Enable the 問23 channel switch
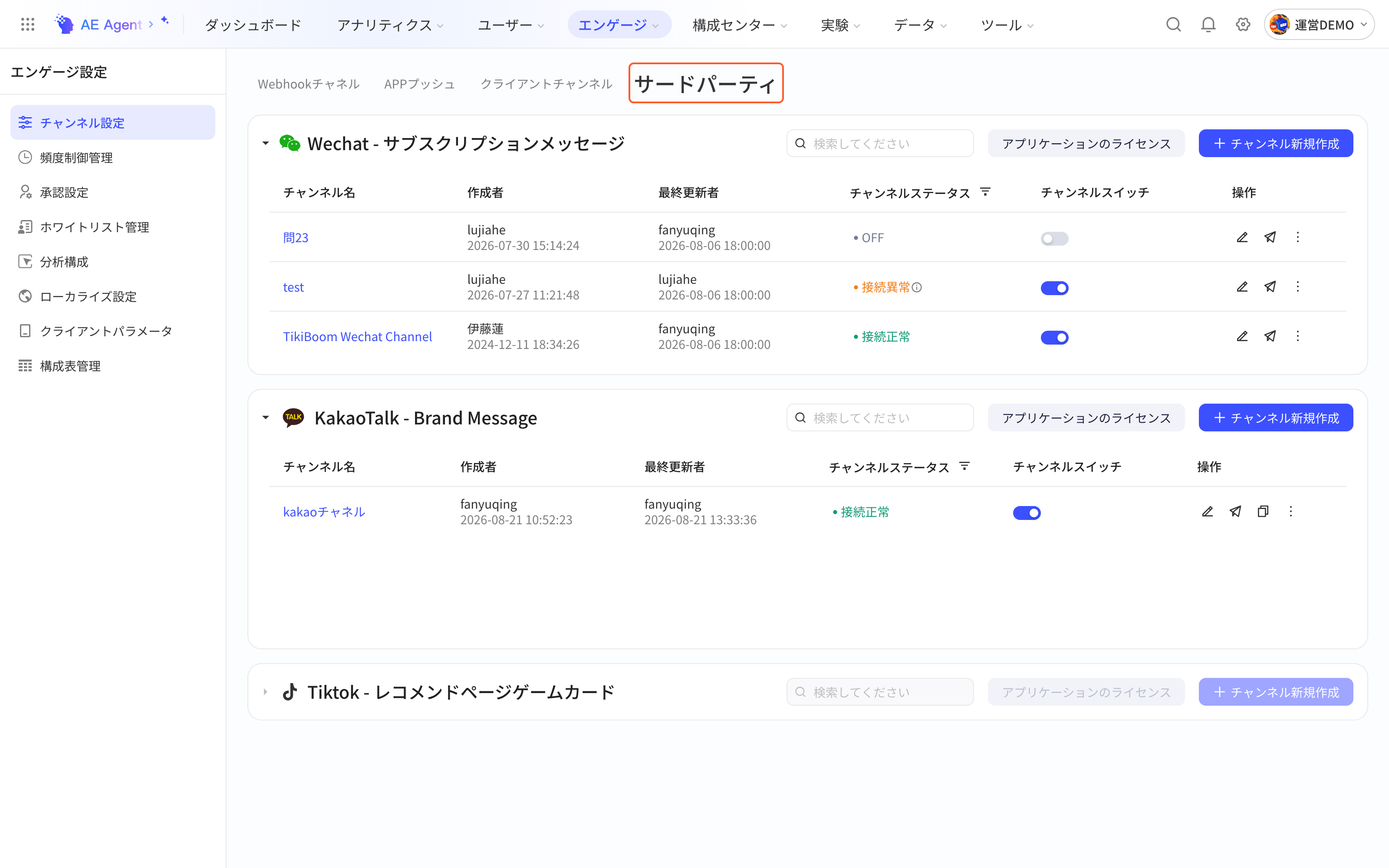The width and height of the screenshot is (1389, 868). [x=1054, y=238]
